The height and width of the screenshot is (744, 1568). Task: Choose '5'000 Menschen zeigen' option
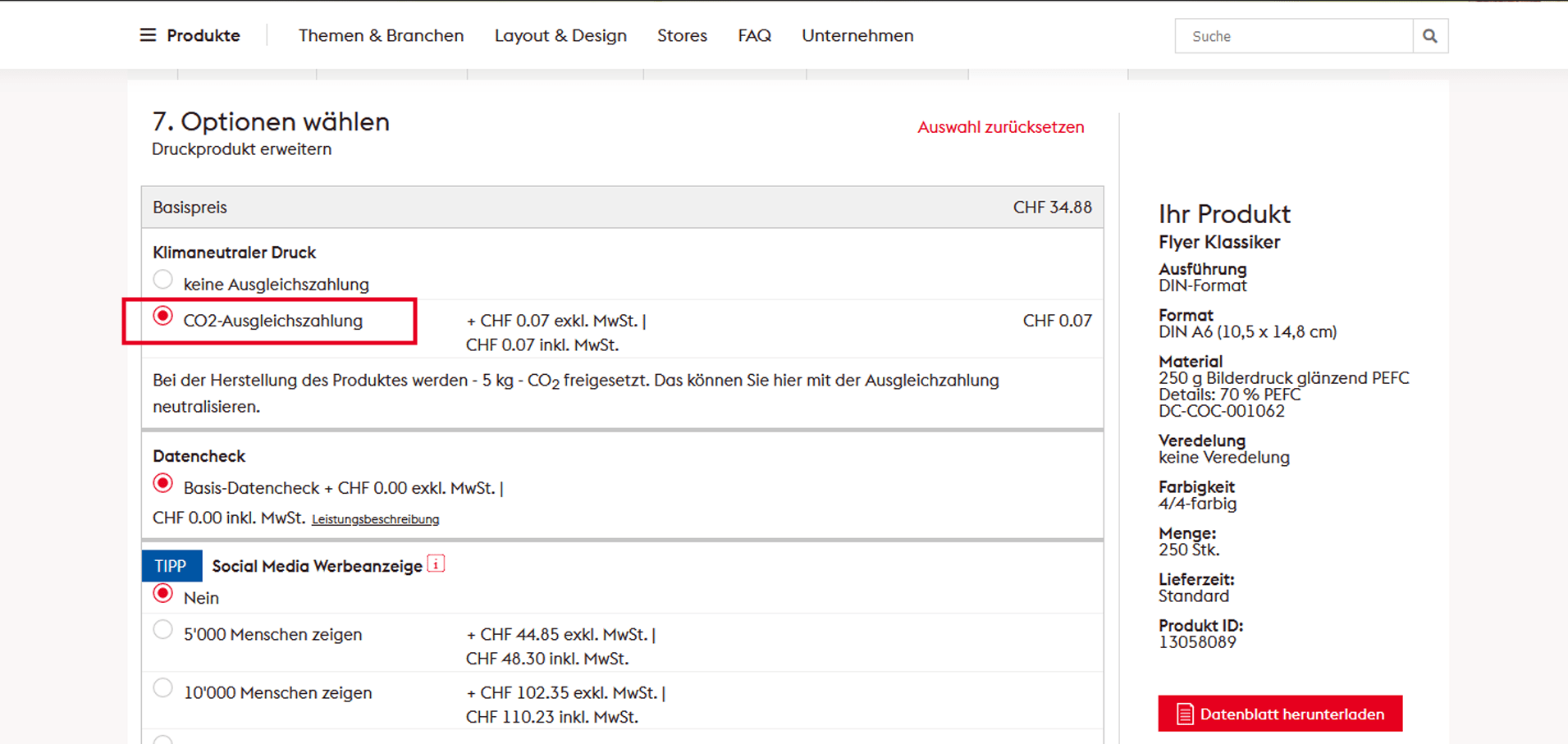click(x=163, y=630)
